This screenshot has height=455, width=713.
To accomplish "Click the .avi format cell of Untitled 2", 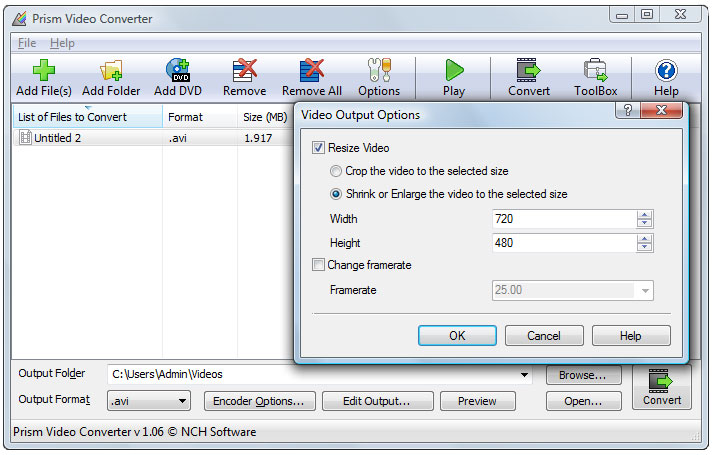I will pyautogui.click(x=178, y=138).
